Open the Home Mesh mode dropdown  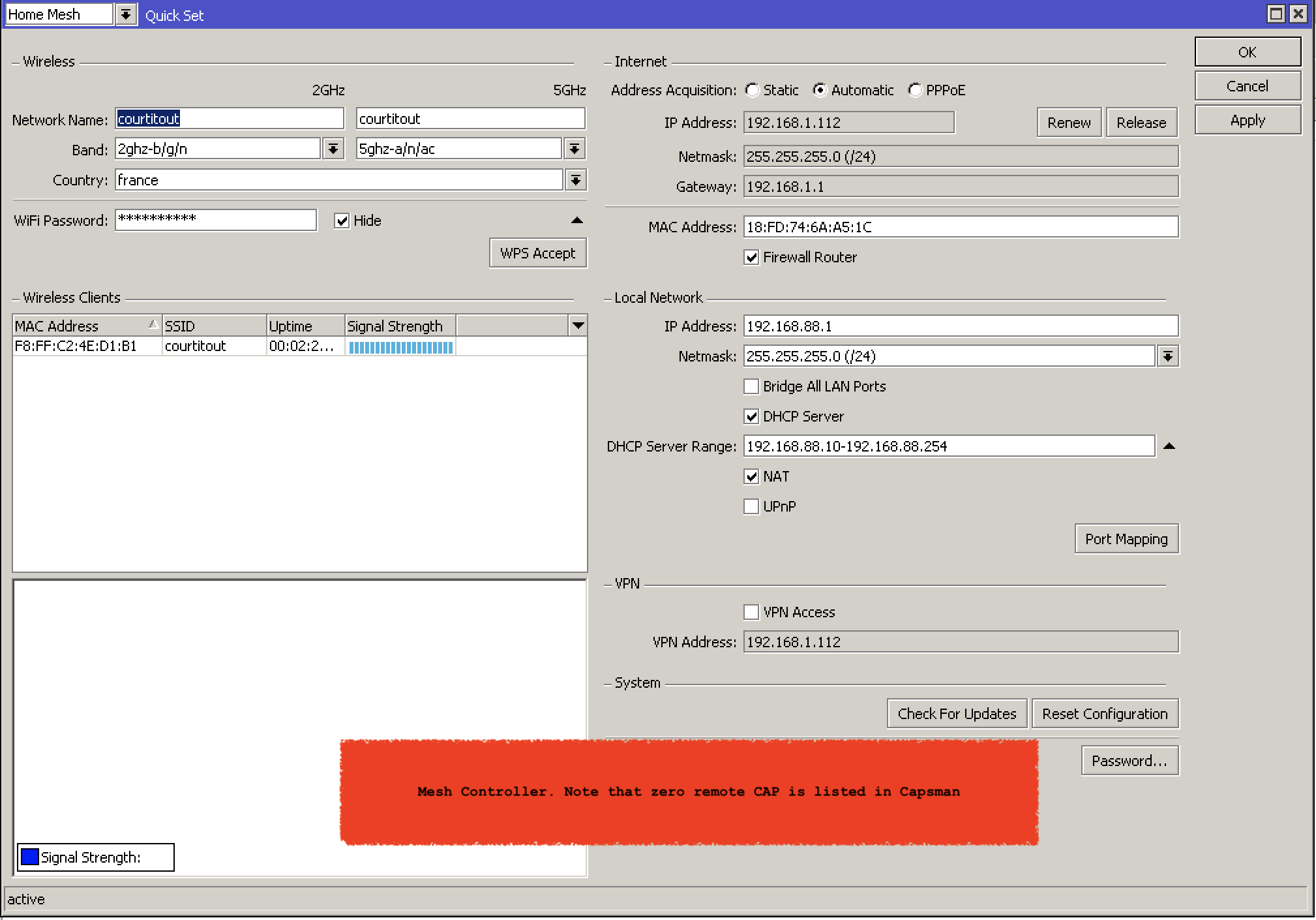(x=126, y=14)
